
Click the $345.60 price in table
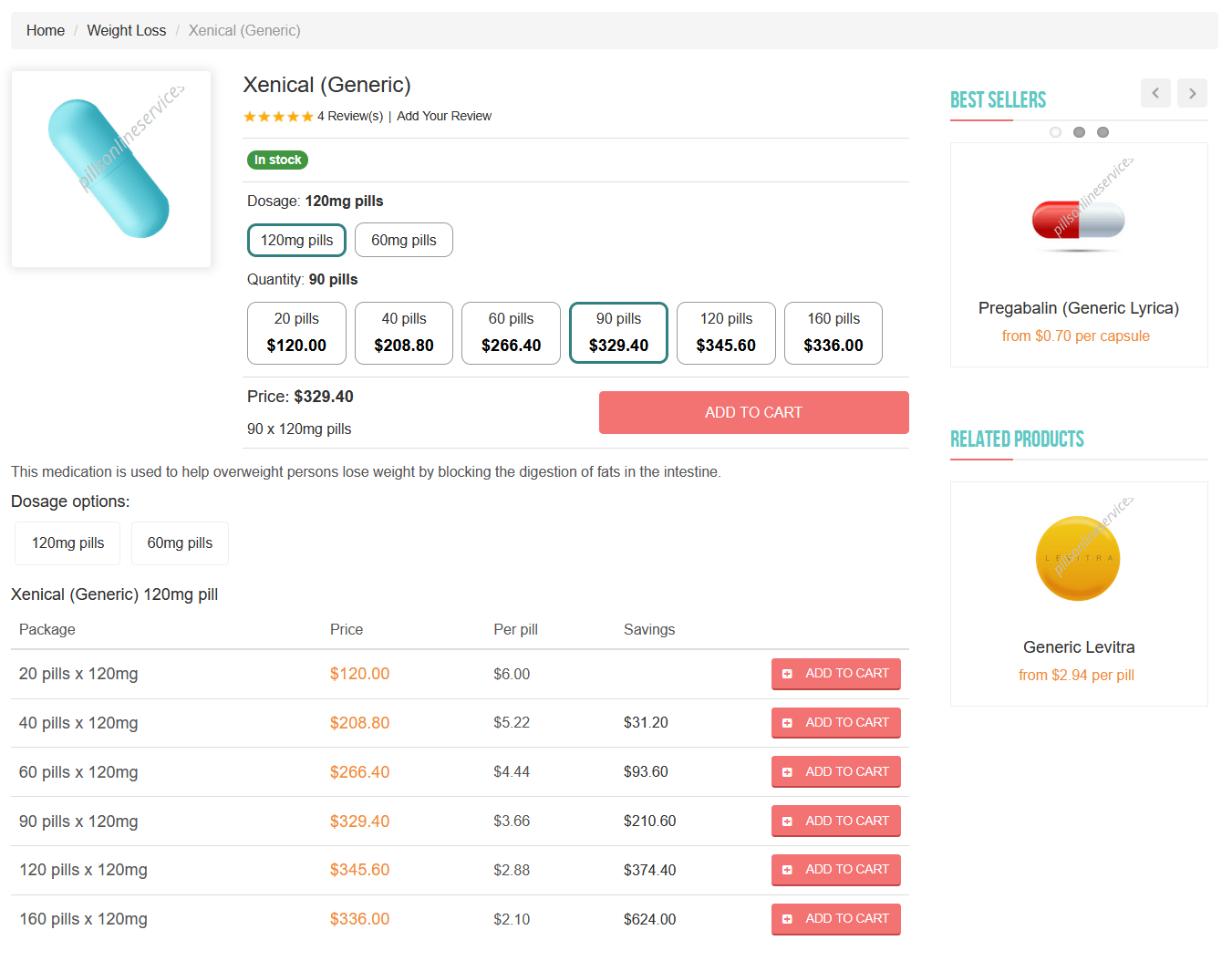(x=359, y=870)
